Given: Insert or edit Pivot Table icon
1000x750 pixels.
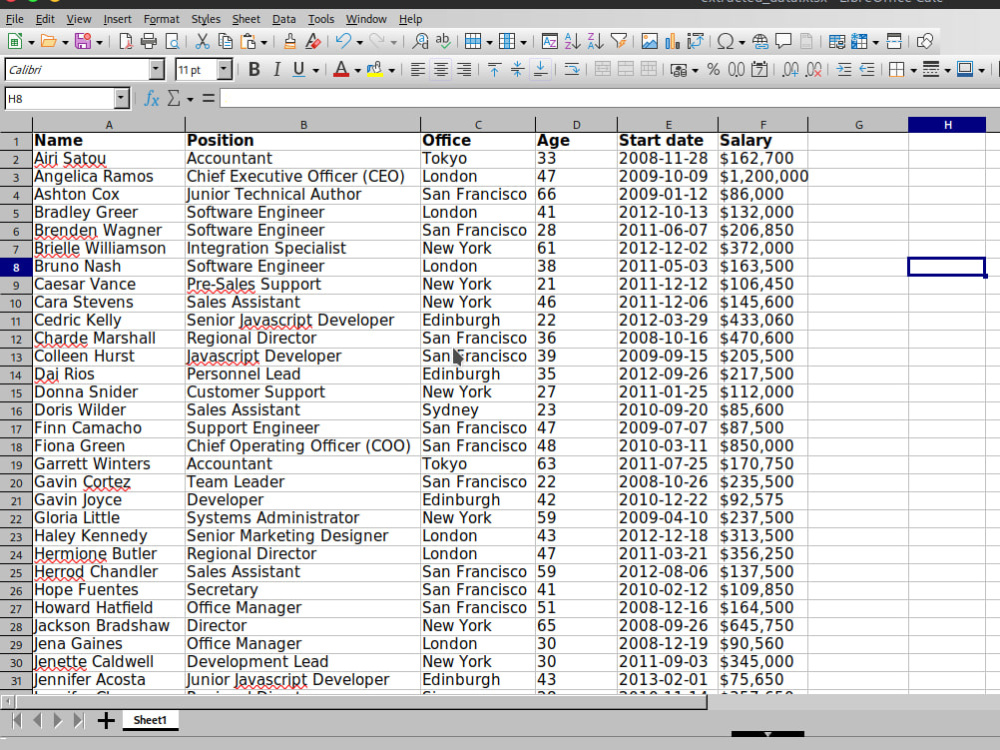Looking at the screenshot, I should tap(695, 42).
